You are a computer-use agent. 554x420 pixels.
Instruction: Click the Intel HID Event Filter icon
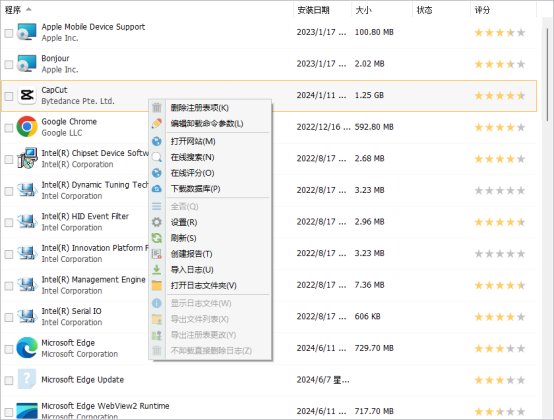click(x=27, y=221)
